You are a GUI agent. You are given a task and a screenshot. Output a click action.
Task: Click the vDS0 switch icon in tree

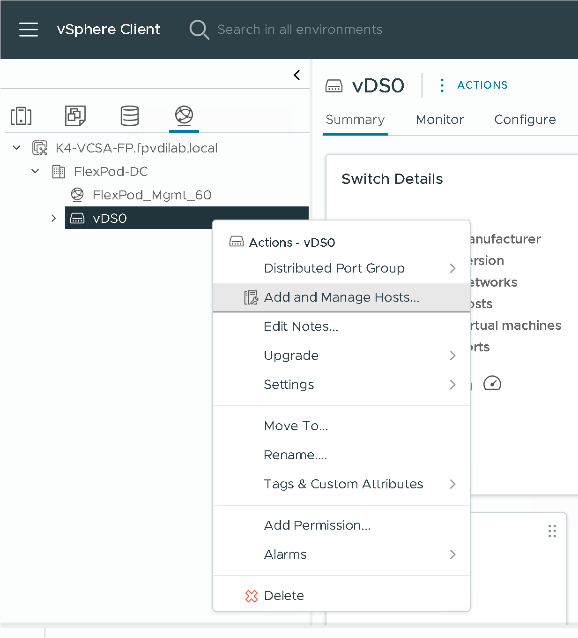coord(77,218)
